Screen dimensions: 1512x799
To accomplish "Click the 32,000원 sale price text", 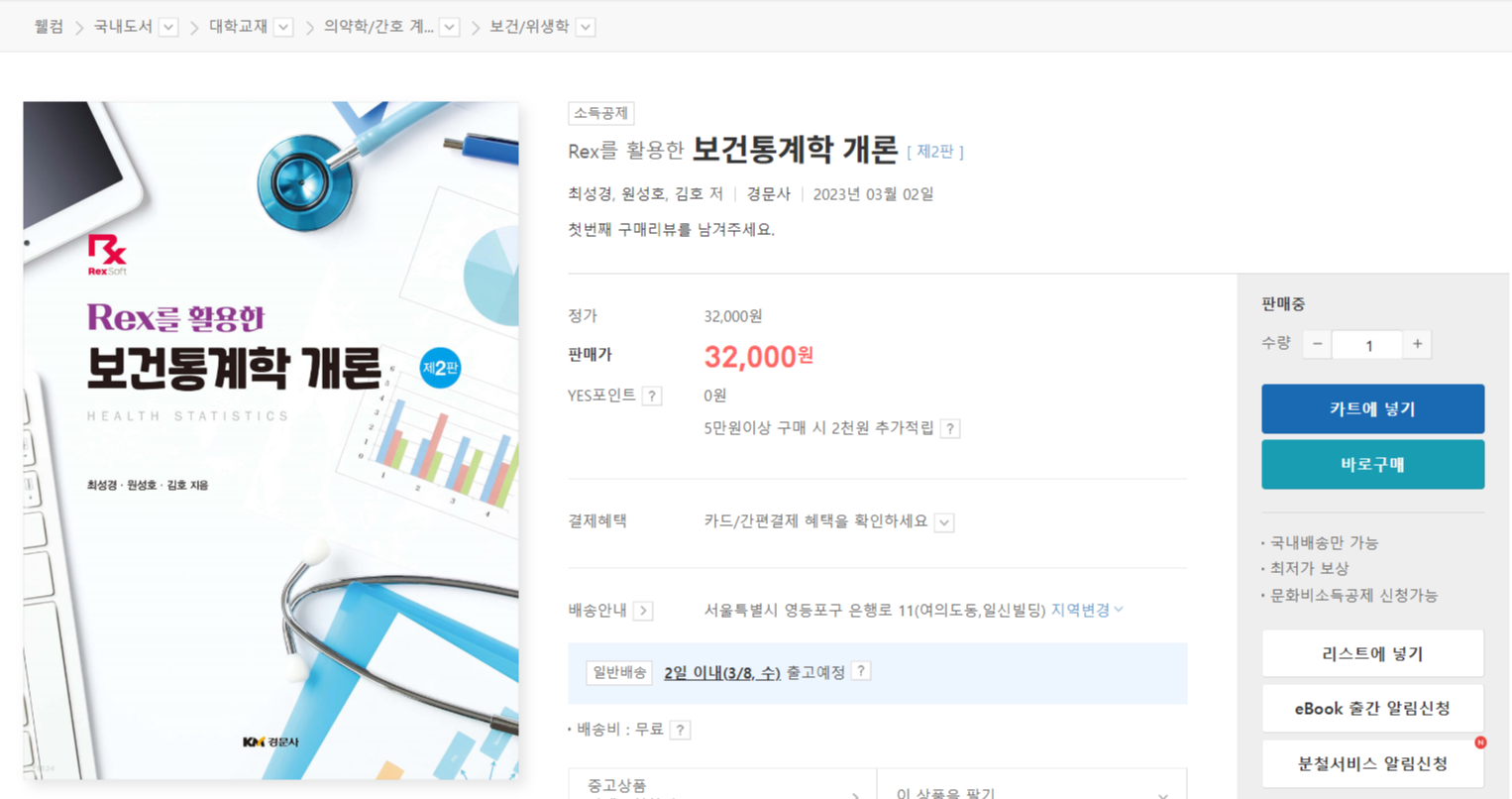I will coord(759,356).
